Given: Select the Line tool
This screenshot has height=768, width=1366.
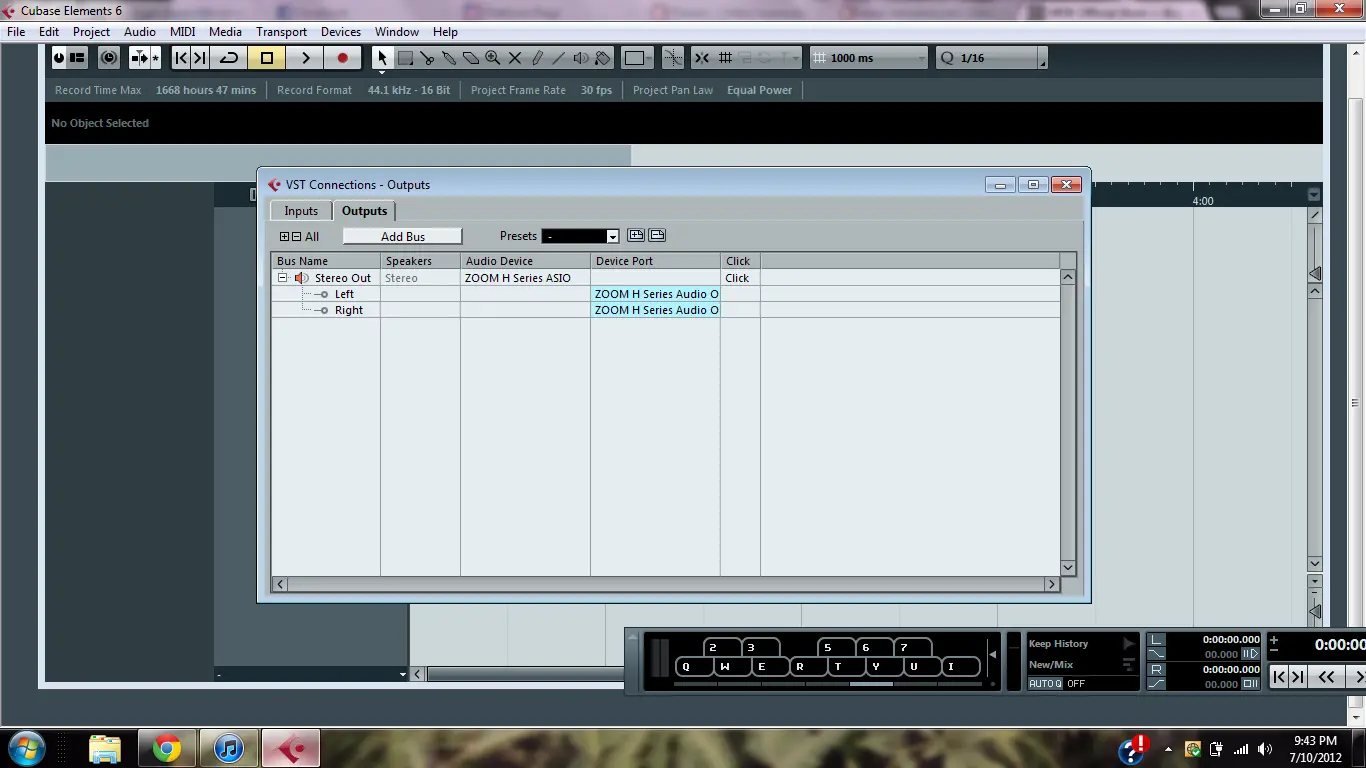Looking at the screenshot, I should pyautogui.click(x=559, y=58).
